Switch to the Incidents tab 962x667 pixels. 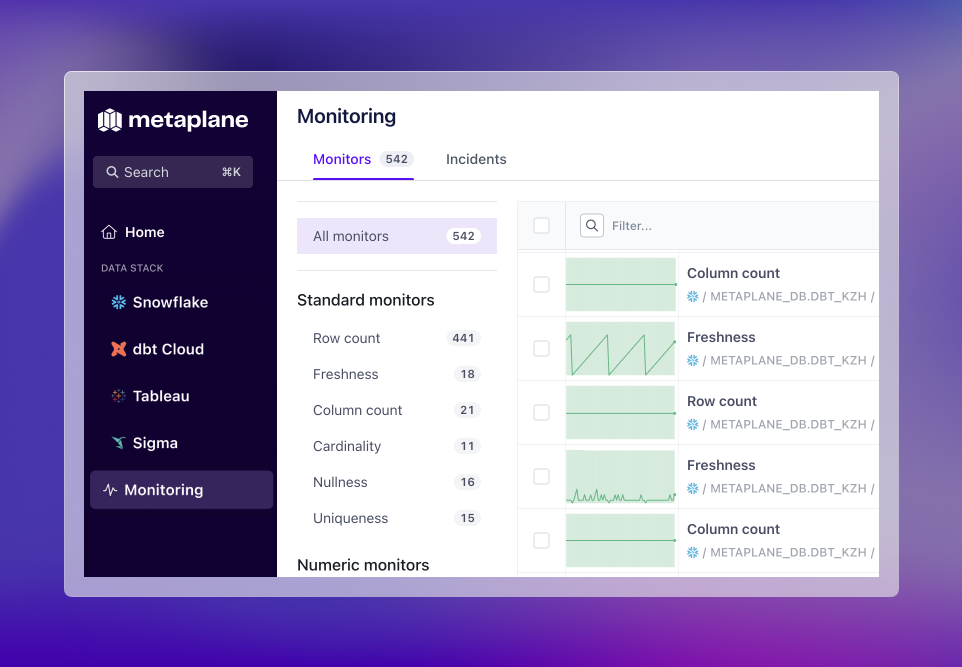click(x=476, y=159)
